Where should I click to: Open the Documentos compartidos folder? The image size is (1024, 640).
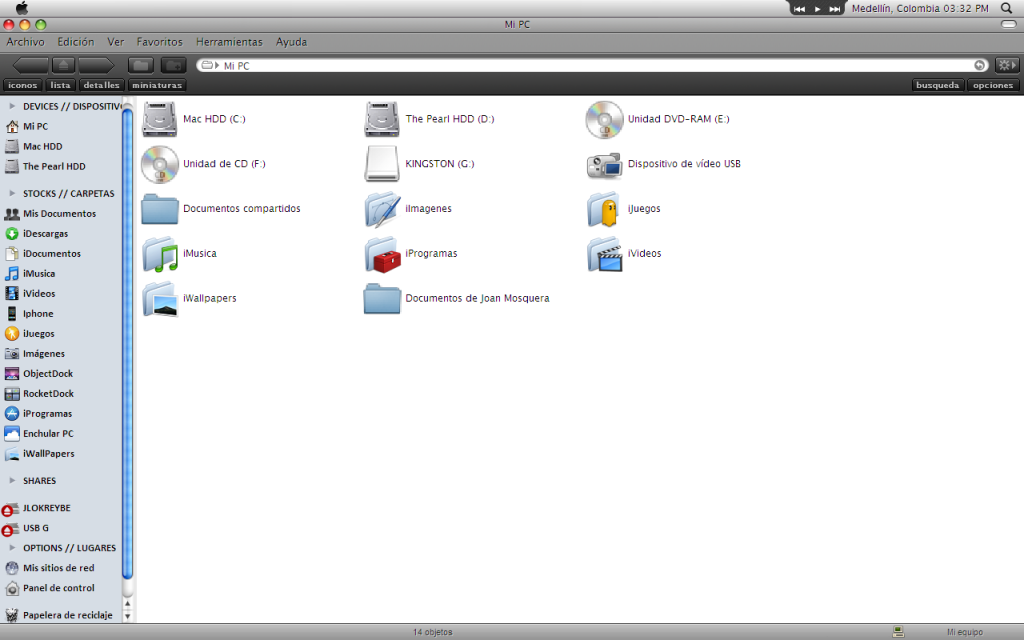tap(221, 209)
